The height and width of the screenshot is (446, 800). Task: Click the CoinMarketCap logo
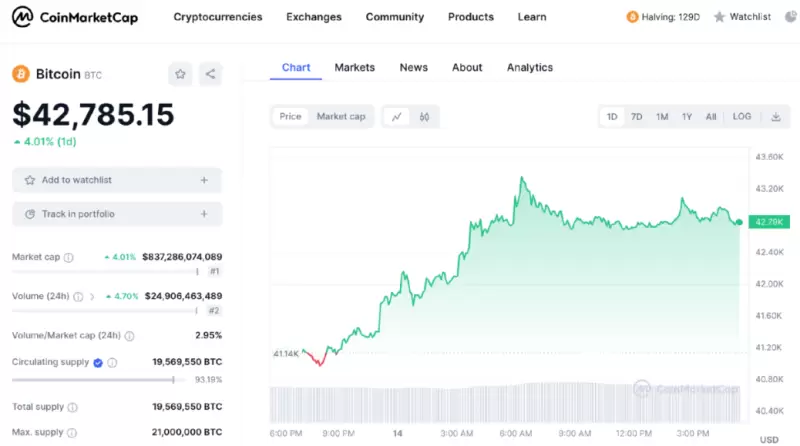click(x=76, y=17)
